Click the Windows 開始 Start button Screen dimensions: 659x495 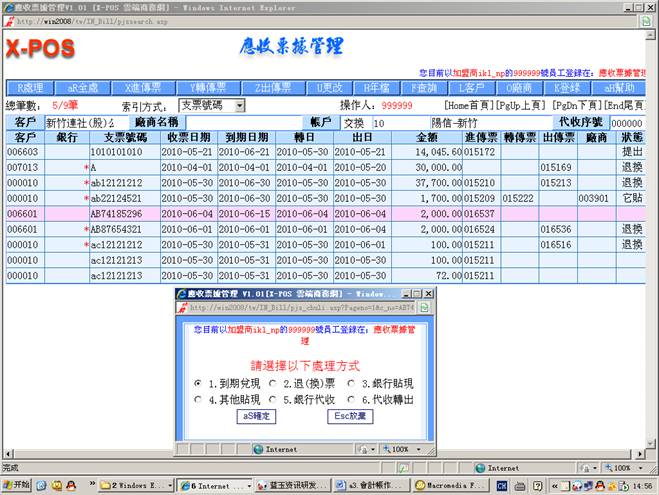18,486
